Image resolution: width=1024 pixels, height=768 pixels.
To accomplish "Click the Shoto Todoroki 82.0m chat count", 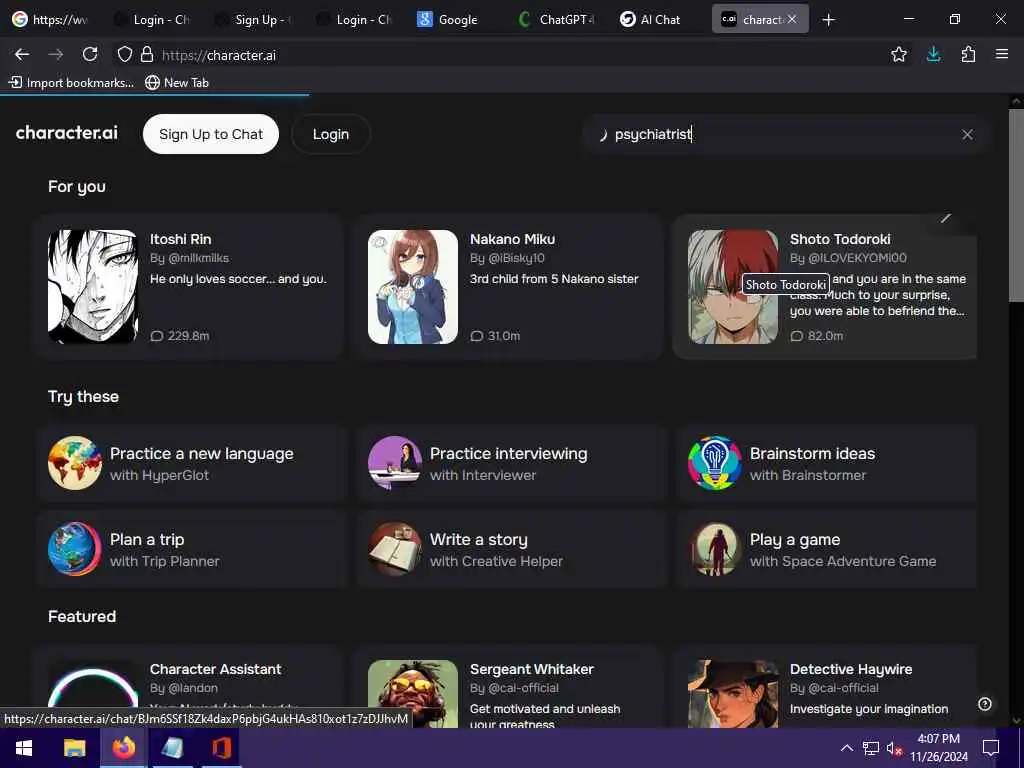I will [x=817, y=336].
